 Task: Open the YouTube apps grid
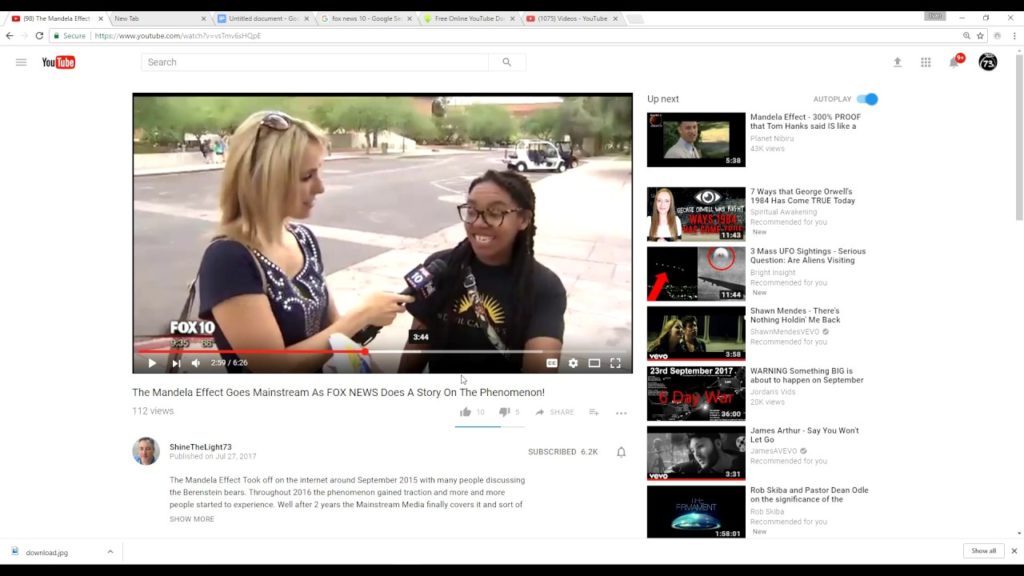(925, 62)
